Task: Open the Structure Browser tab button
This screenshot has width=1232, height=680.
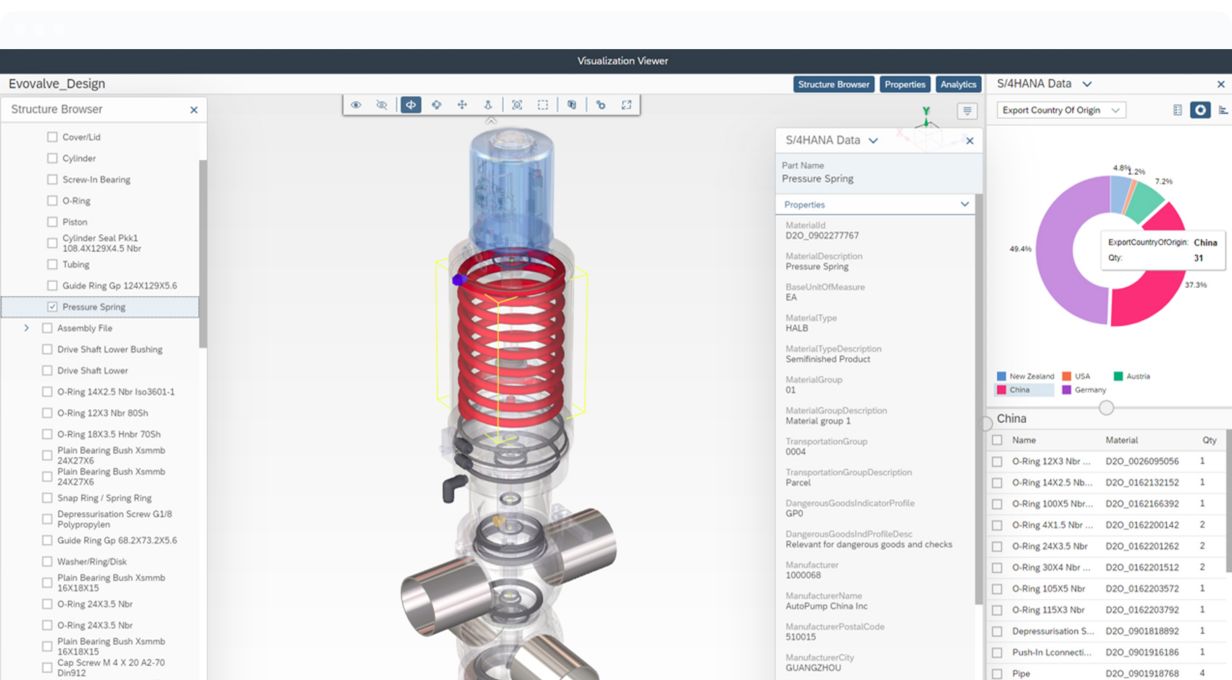Action: (x=834, y=85)
